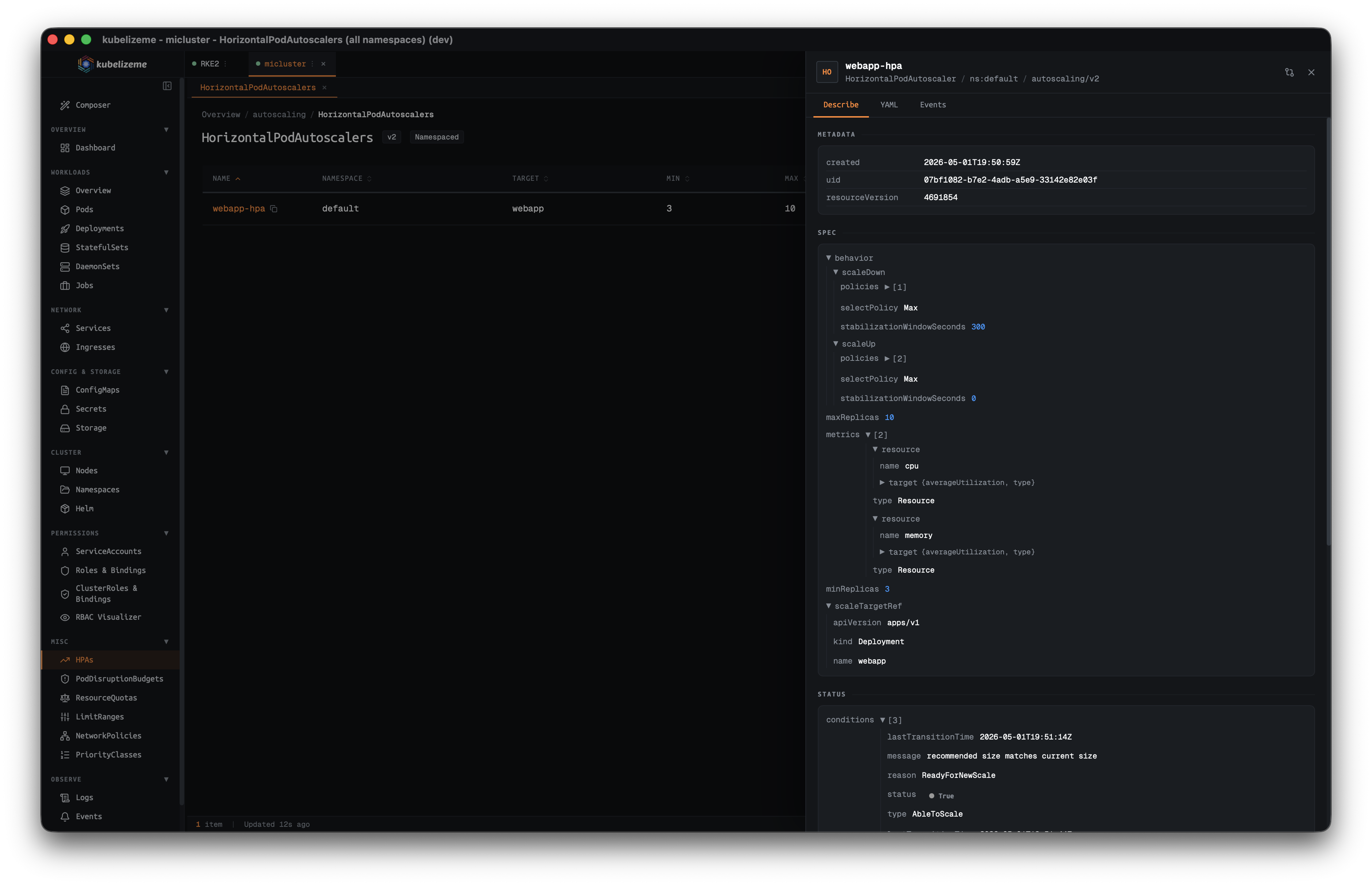Click the Deployments rocket icon
The width and height of the screenshot is (1372, 886).
coord(65,228)
